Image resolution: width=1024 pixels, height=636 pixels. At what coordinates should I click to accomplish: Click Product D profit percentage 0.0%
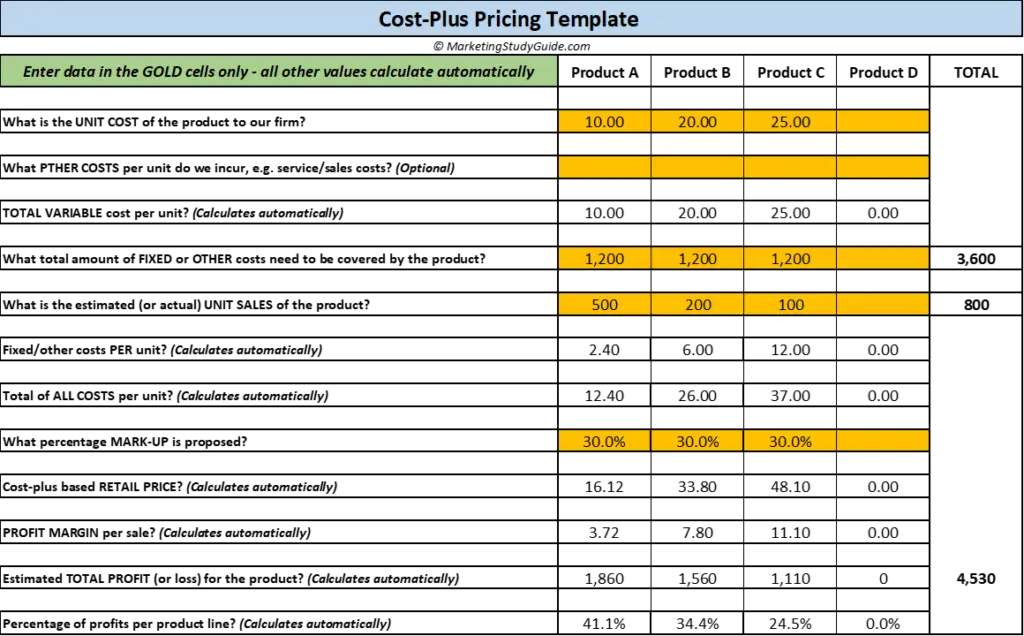(882, 624)
